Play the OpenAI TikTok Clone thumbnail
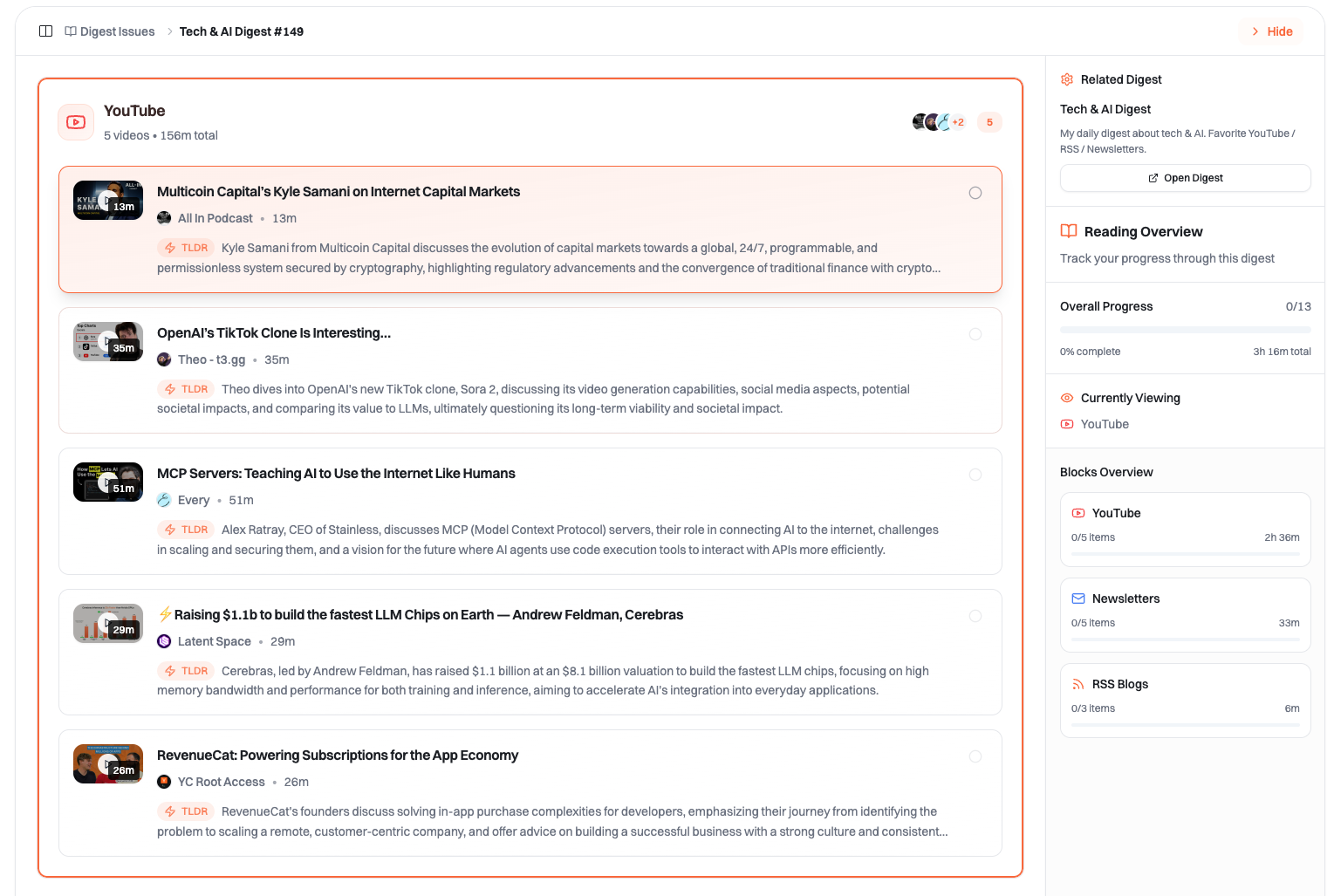This screenshot has height=896, width=1334. click(108, 342)
